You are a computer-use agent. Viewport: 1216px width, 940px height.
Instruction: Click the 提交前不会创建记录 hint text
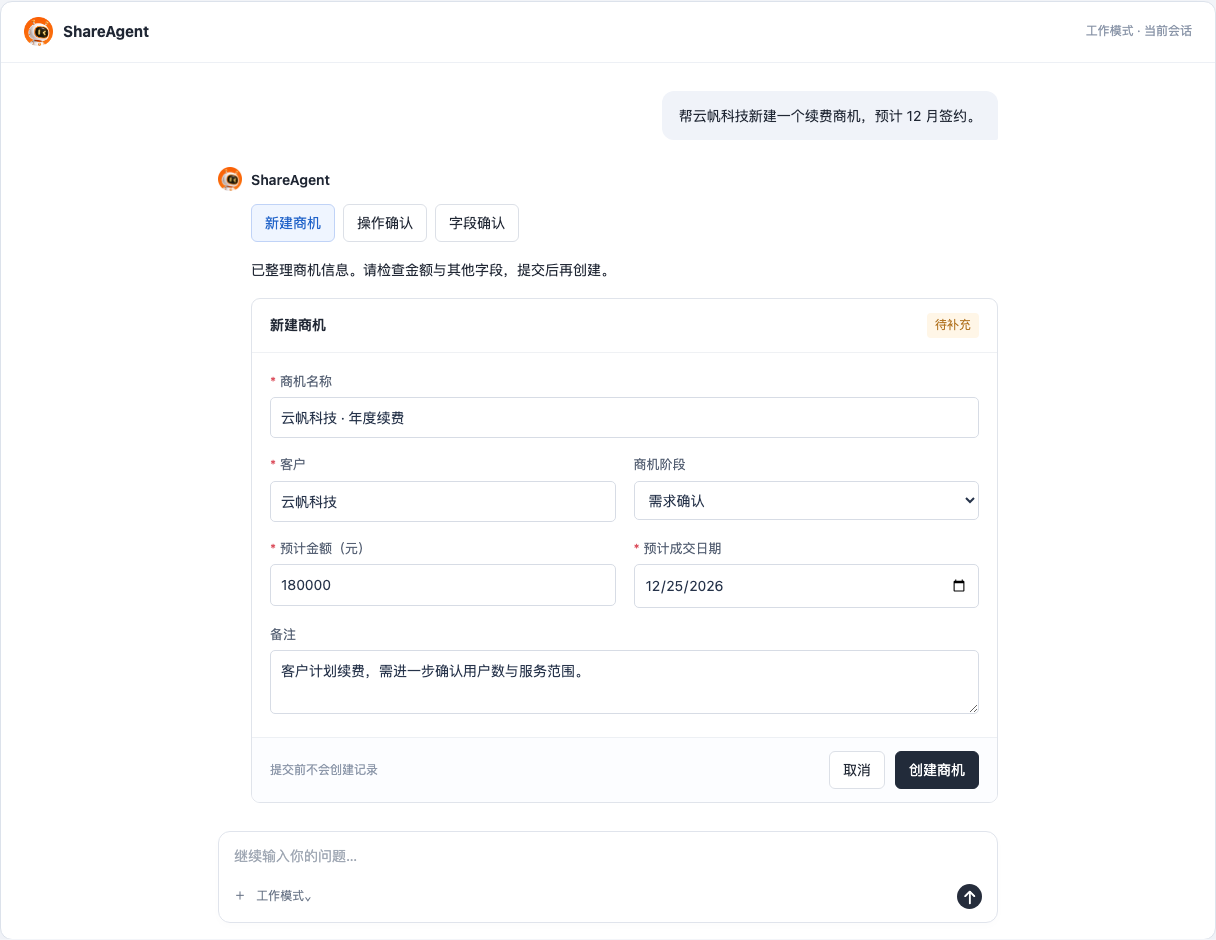(x=324, y=770)
